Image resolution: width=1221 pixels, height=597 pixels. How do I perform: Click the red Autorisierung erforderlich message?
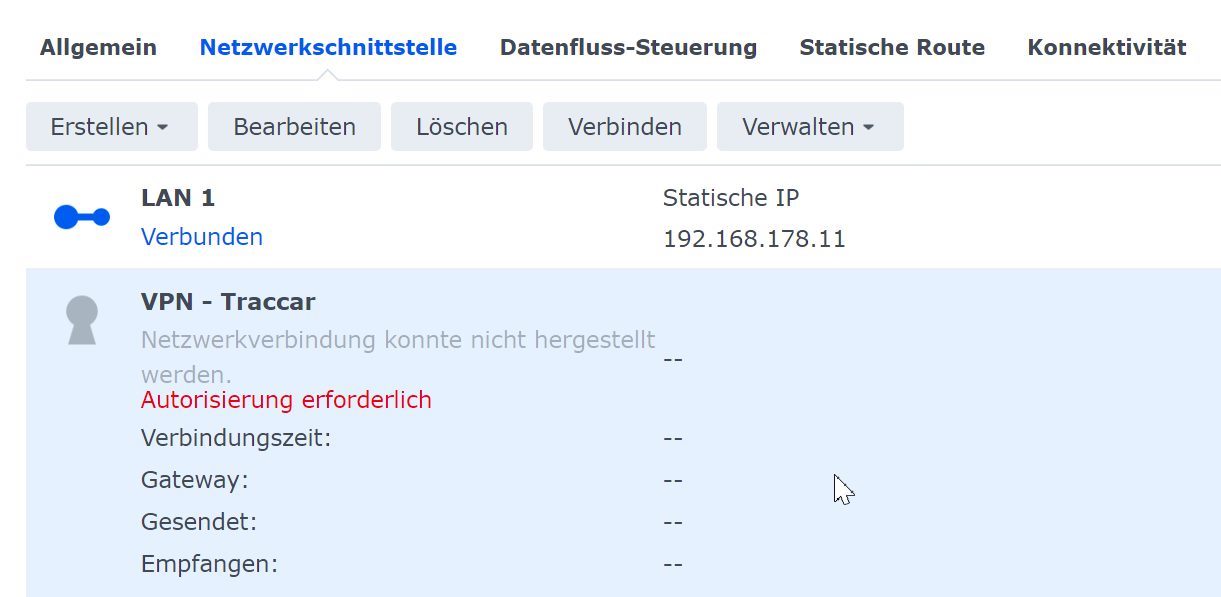[x=286, y=400]
